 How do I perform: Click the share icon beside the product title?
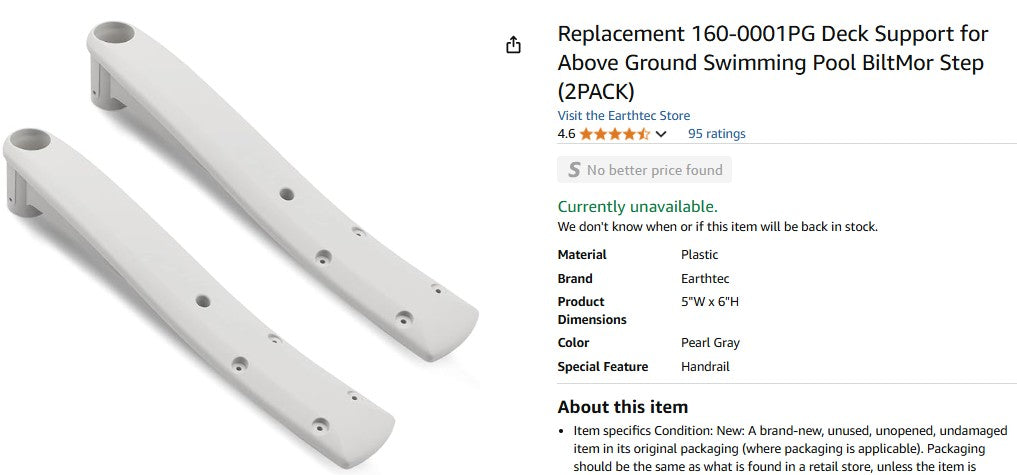coord(513,45)
